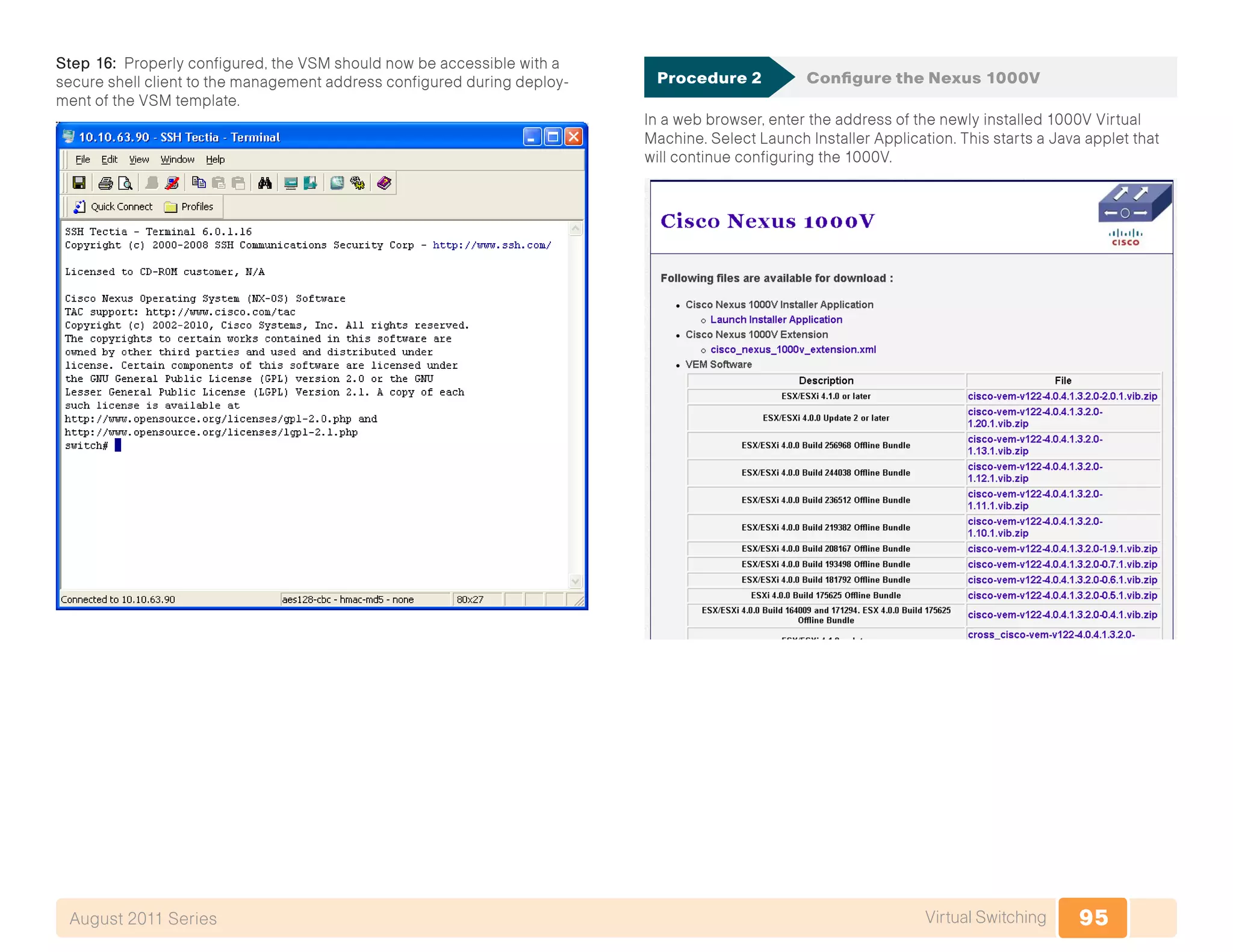Click the Launch Installer Application link

776,320
